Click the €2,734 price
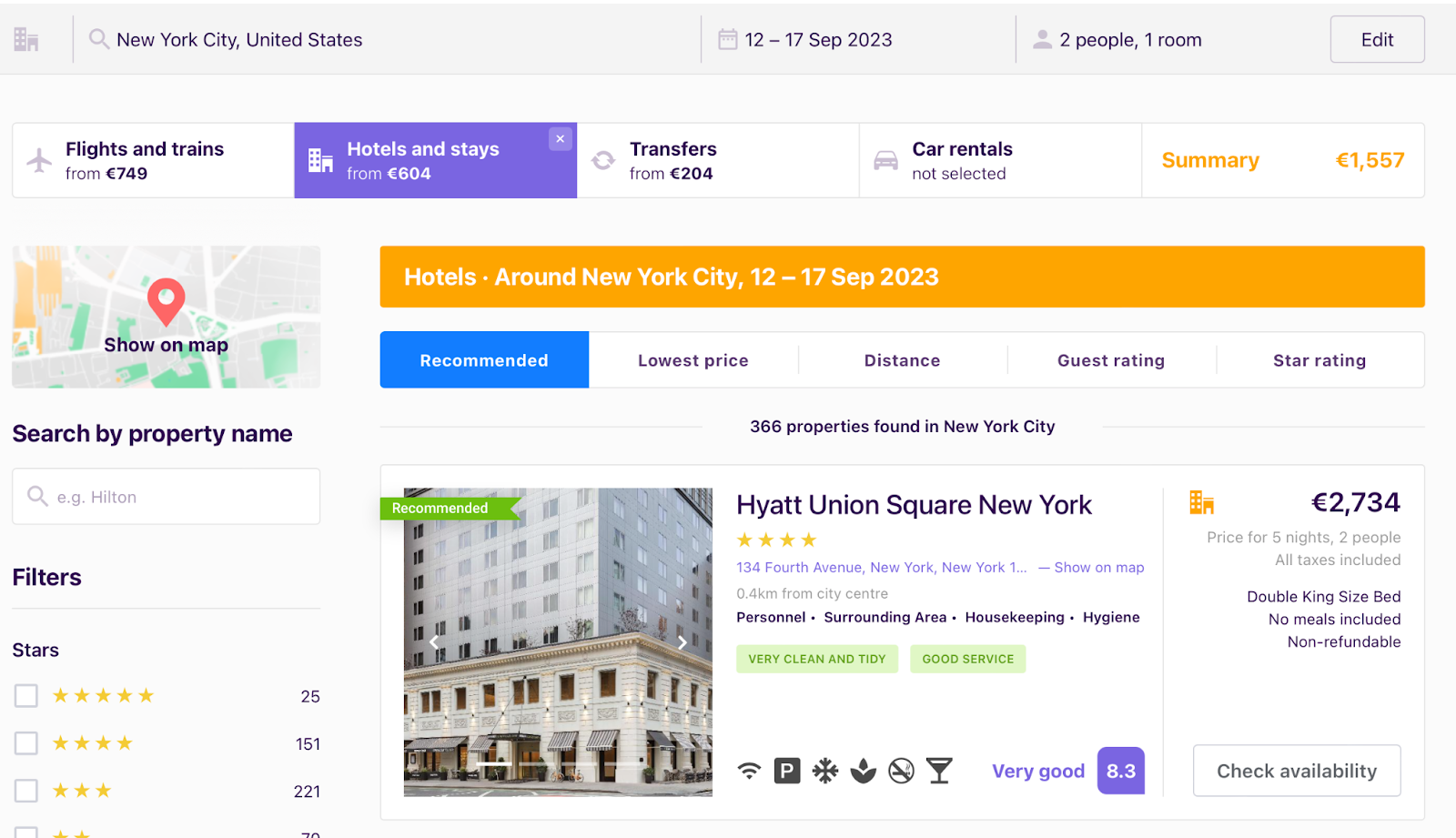Viewport: 1456px width, 838px height. click(1355, 502)
